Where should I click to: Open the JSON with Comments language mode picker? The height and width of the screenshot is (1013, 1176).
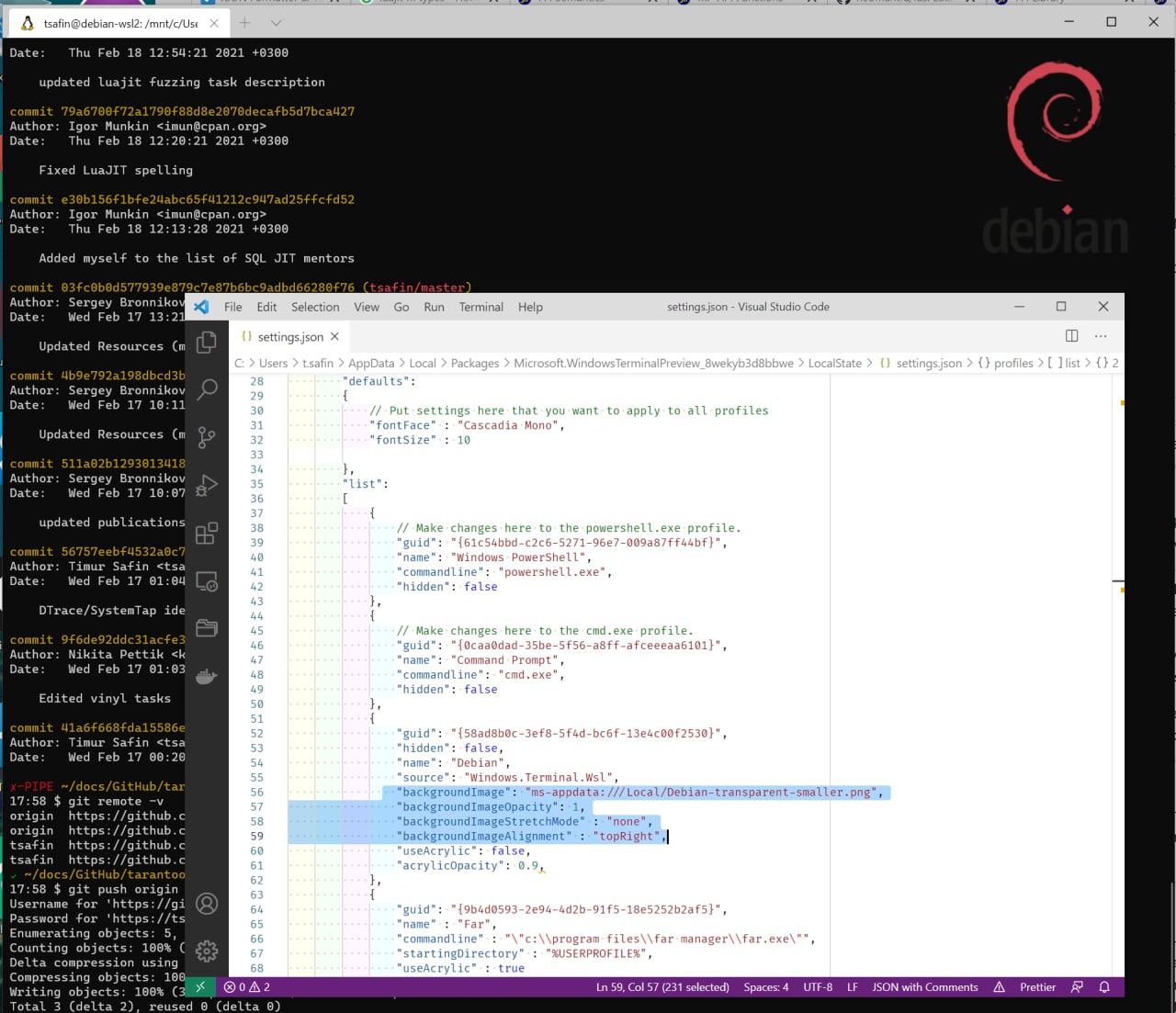coord(925,987)
